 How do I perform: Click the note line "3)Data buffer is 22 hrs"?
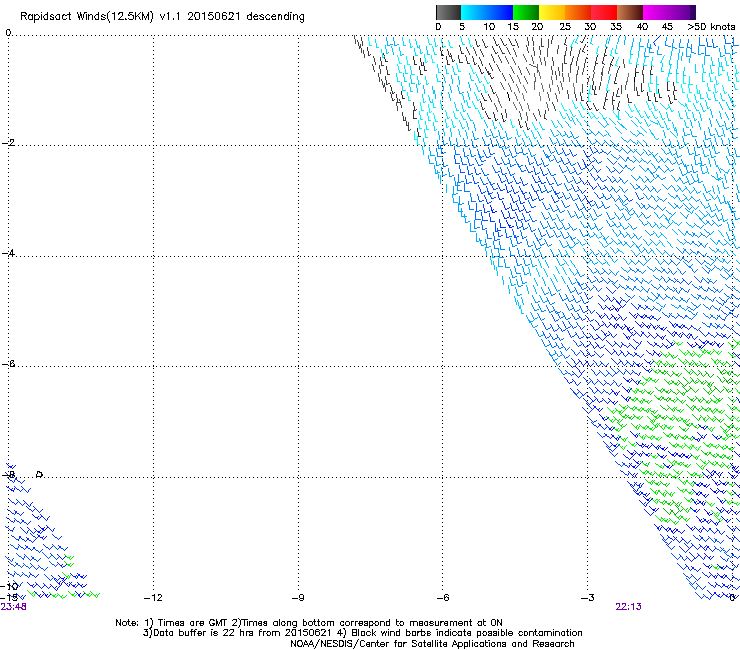(x=362, y=633)
